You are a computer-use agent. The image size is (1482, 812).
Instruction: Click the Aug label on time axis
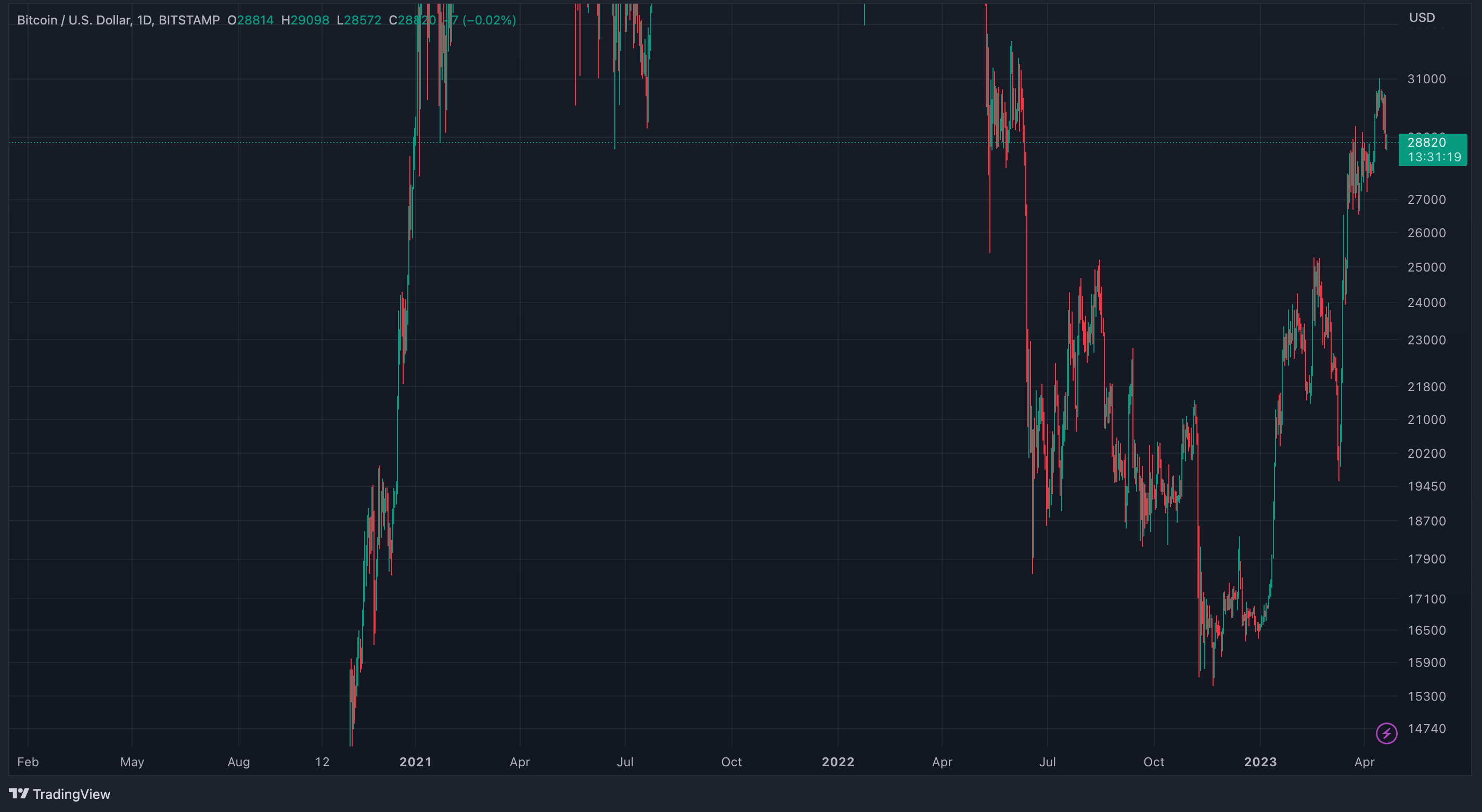238,762
